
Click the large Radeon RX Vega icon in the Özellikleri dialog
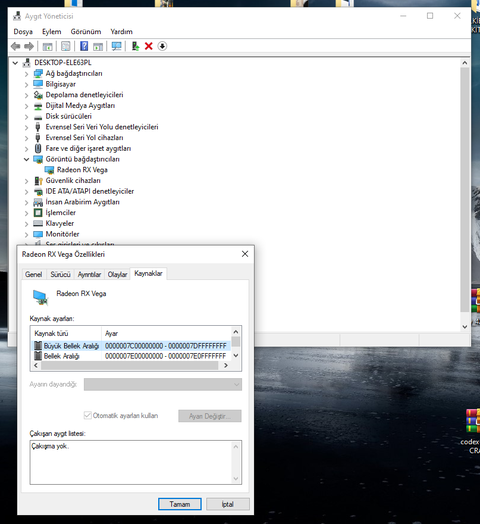tap(41, 297)
